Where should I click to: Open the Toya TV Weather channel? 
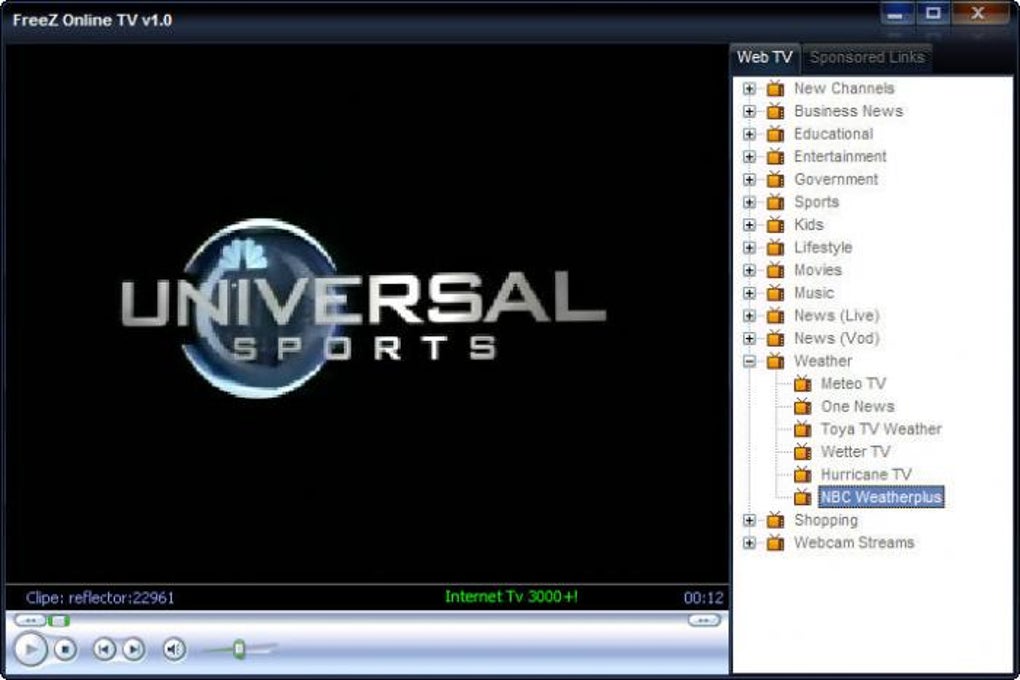point(881,429)
